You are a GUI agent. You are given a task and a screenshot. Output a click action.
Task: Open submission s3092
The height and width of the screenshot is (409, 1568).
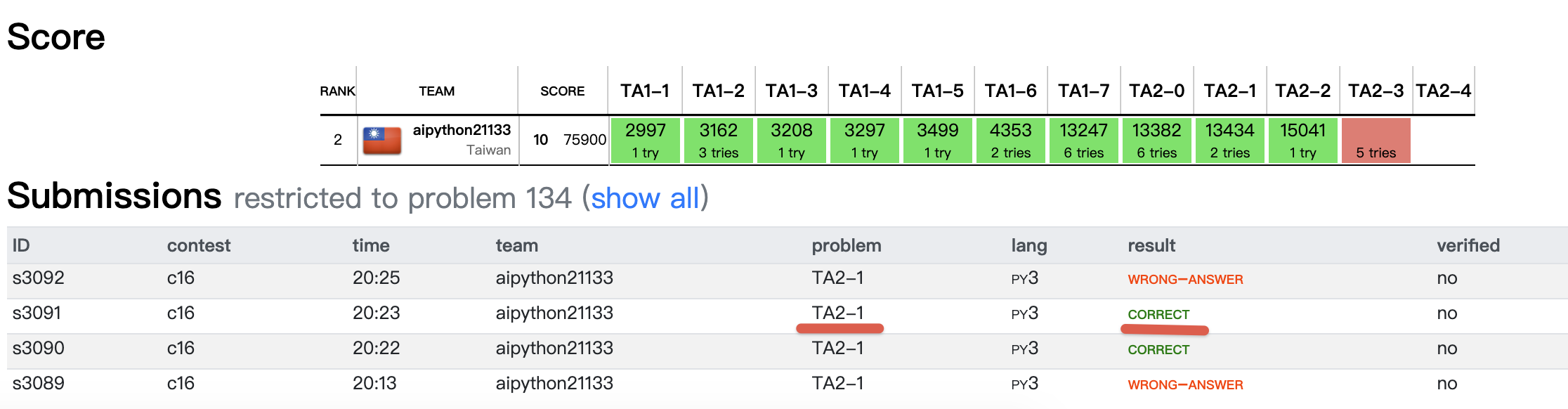click(39, 278)
